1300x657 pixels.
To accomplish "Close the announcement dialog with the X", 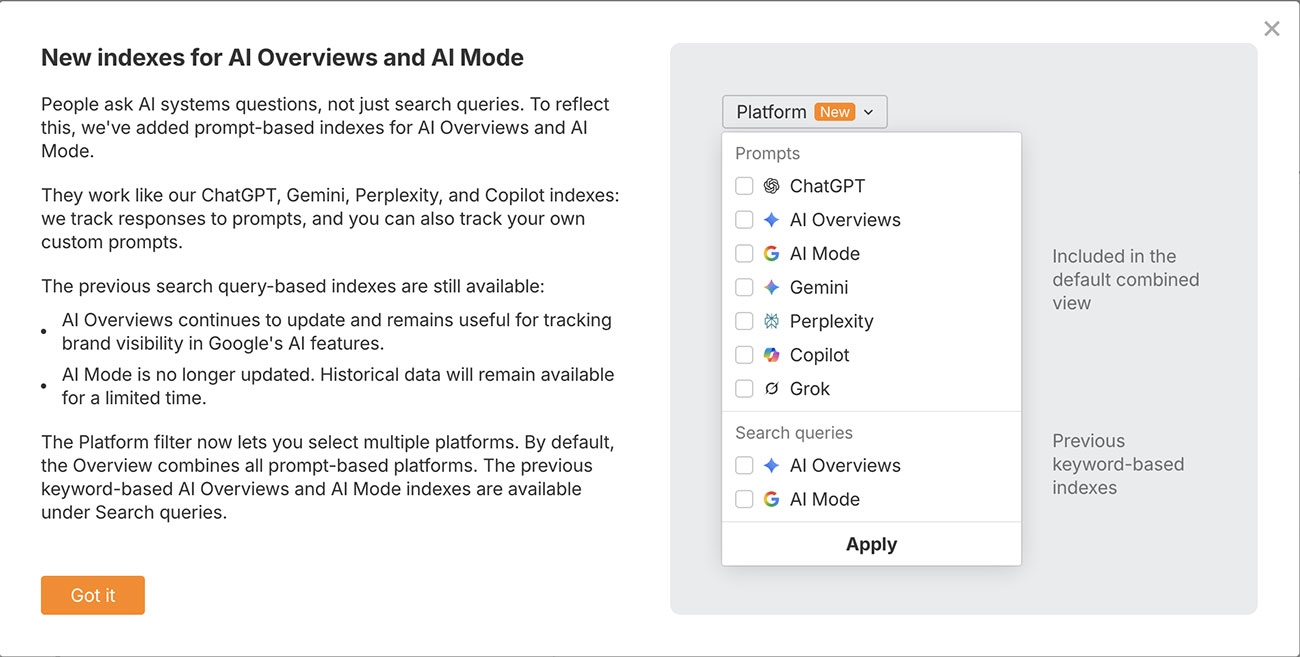I will pyautogui.click(x=1272, y=29).
